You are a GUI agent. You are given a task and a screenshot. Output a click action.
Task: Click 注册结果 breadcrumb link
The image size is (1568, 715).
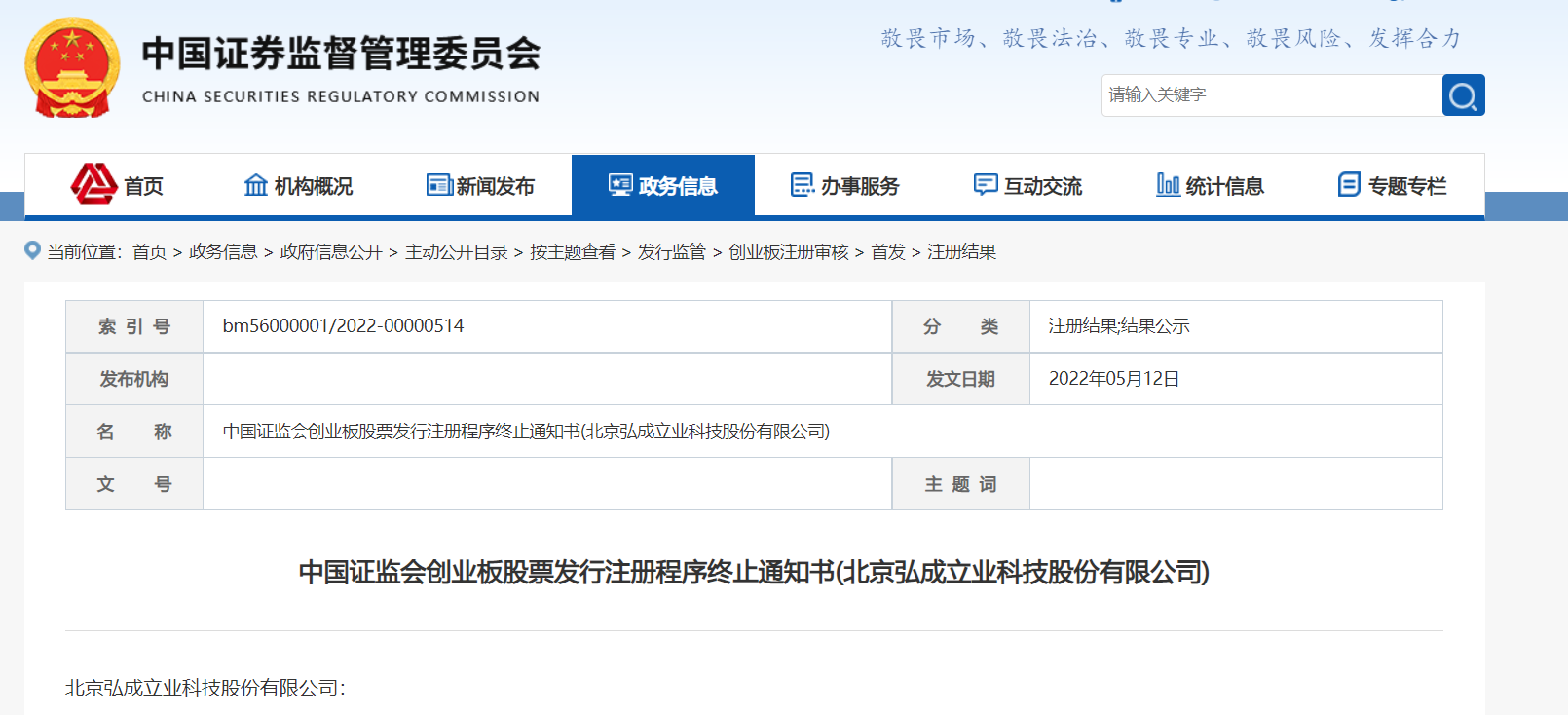pos(961,252)
